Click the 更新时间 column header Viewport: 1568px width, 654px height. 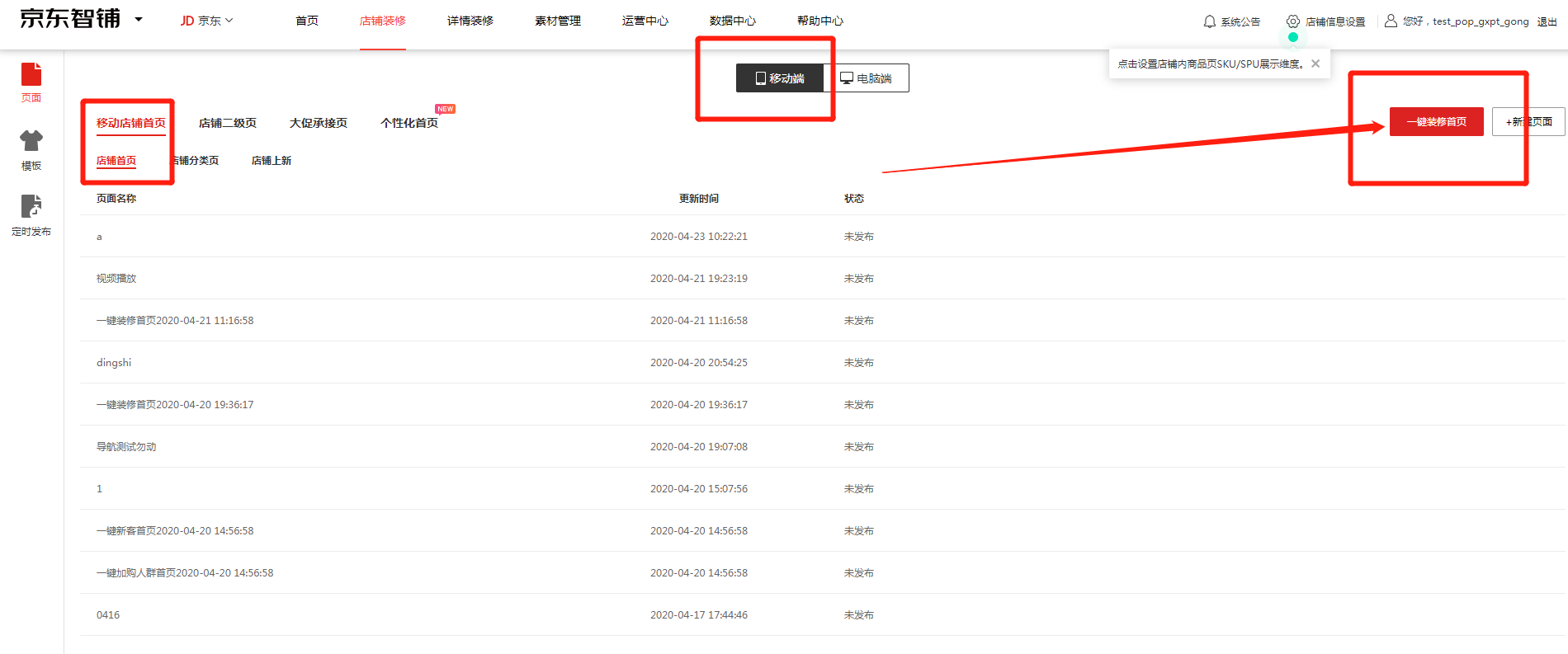pos(699,199)
